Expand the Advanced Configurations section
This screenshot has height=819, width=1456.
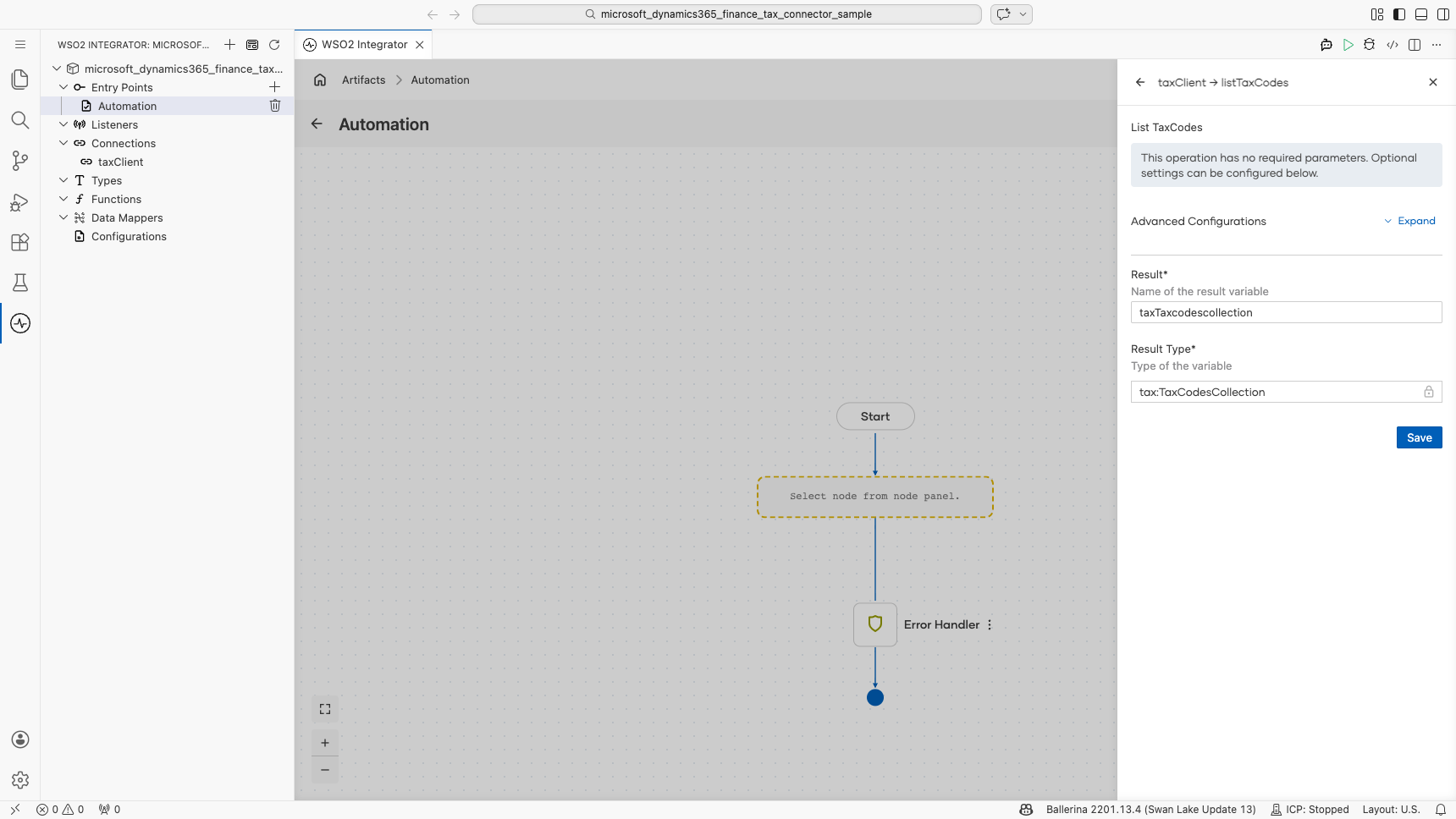[1409, 221]
